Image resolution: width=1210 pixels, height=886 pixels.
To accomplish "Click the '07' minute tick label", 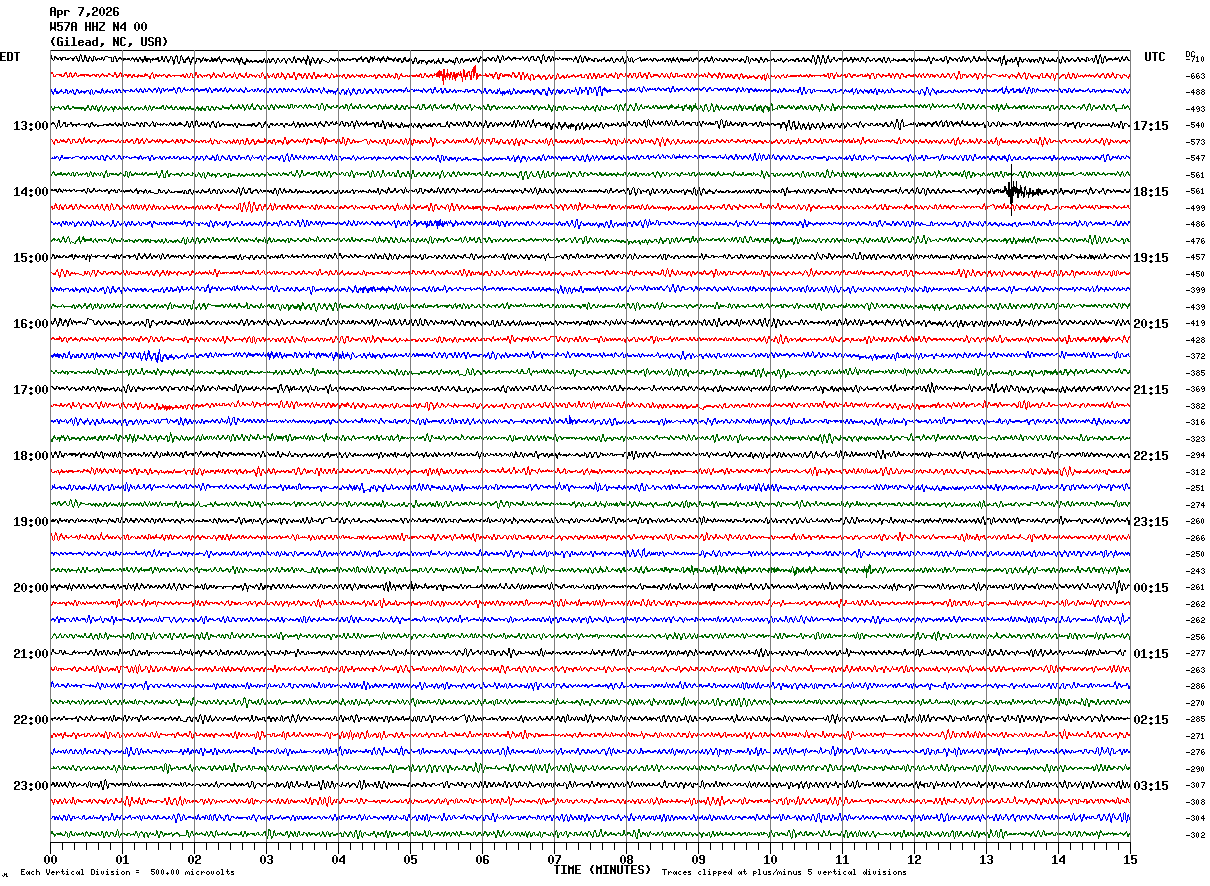I will click(x=554, y=859).
